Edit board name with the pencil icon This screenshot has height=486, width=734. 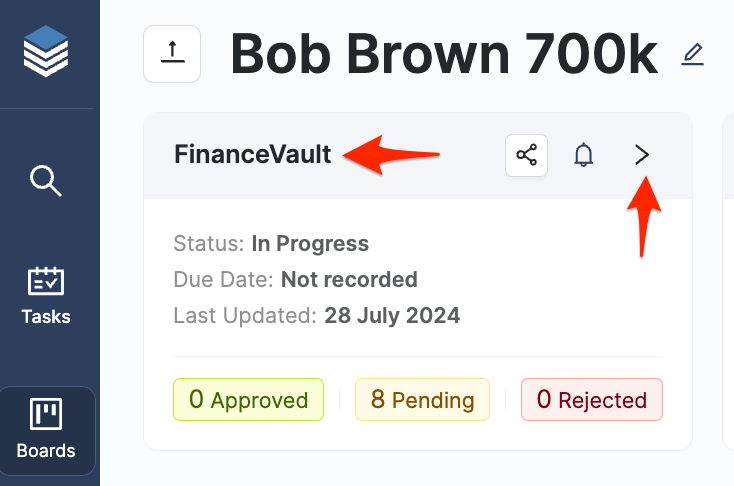692,54
